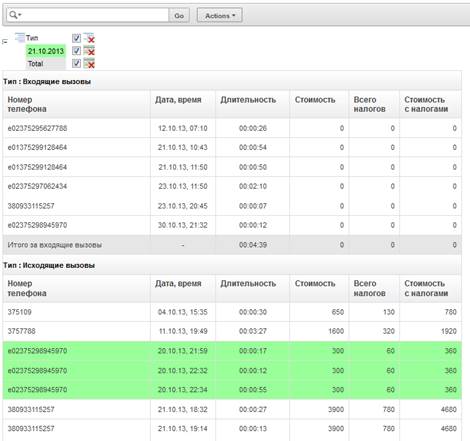Click the date cell 21.10.13, 11:50
This screenshot has width=470, height=441.
click(183, 167)
